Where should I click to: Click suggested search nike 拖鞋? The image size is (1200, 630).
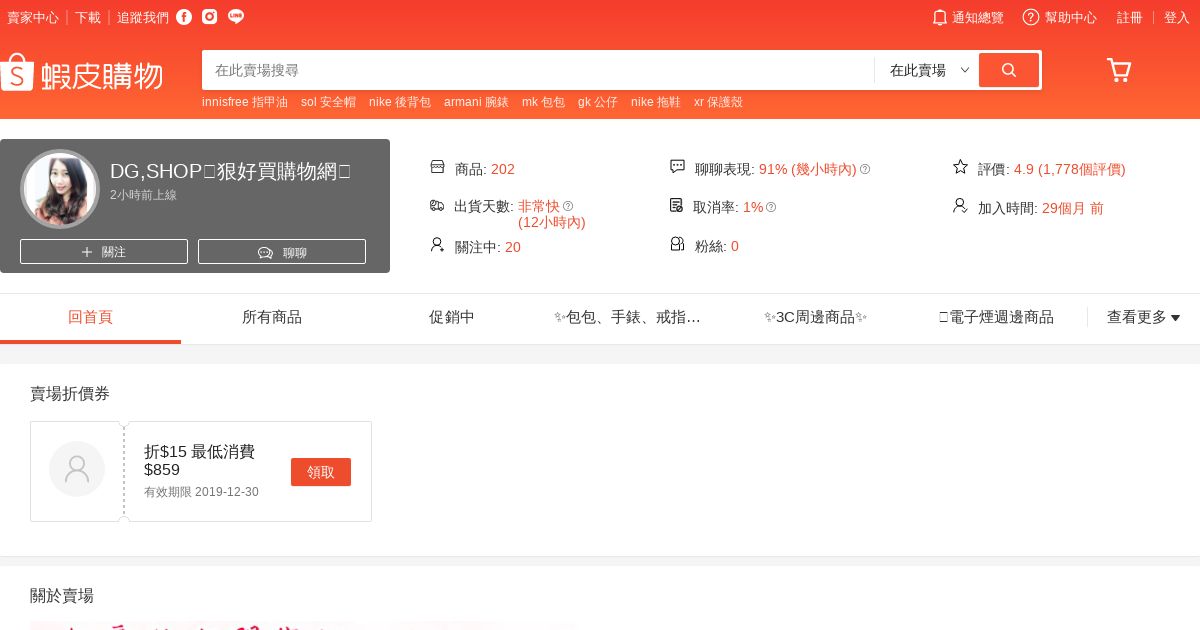pyautogui.click(x=656, y=102)
